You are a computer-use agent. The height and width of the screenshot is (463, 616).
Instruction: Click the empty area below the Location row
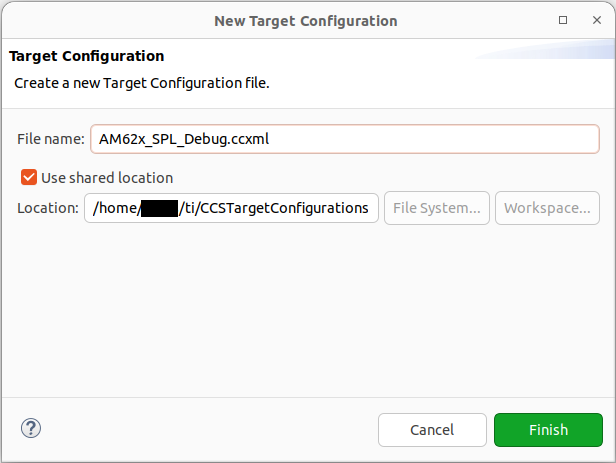point(308,310)
